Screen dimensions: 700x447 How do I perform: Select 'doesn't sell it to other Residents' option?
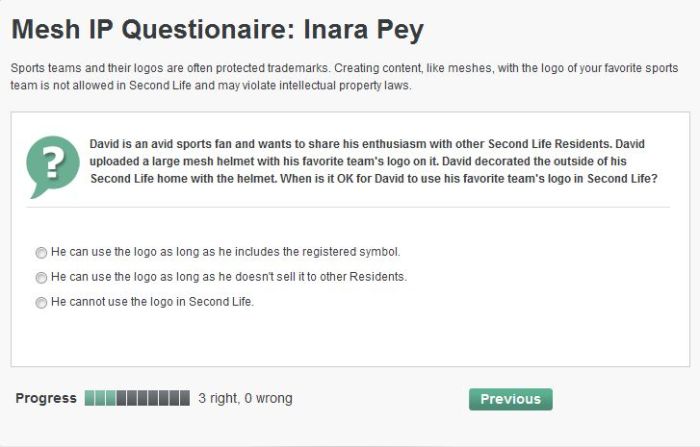[x=41, y=277]
